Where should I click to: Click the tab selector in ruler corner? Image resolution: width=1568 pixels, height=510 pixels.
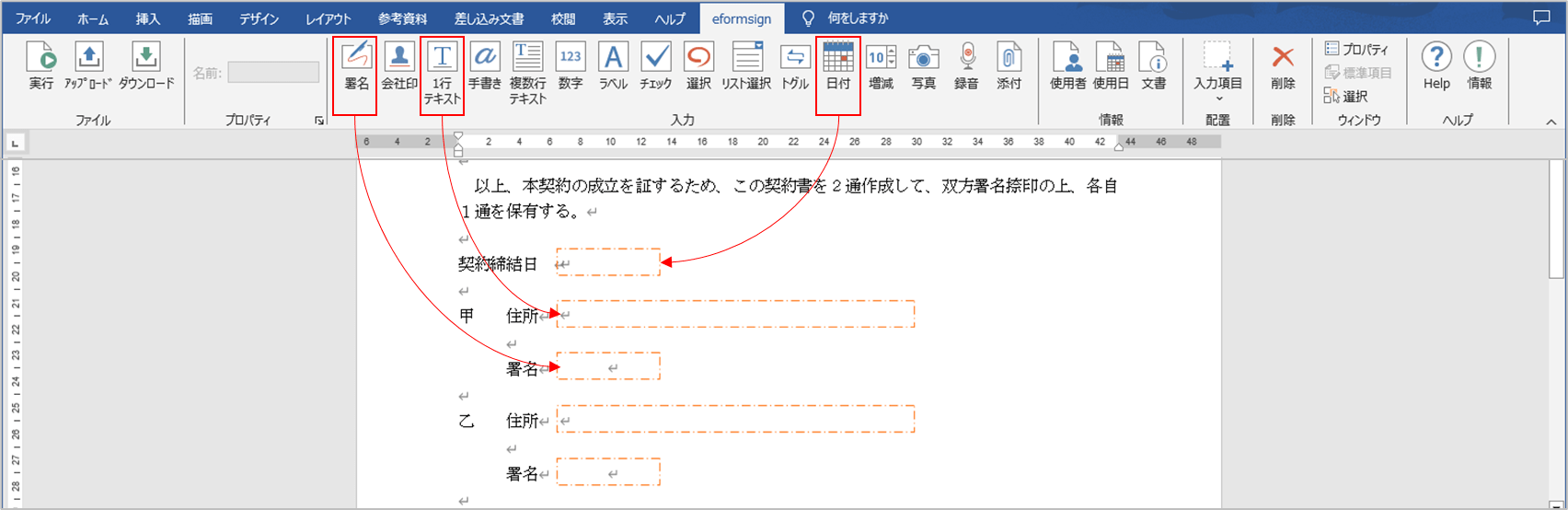pos(16,144)
